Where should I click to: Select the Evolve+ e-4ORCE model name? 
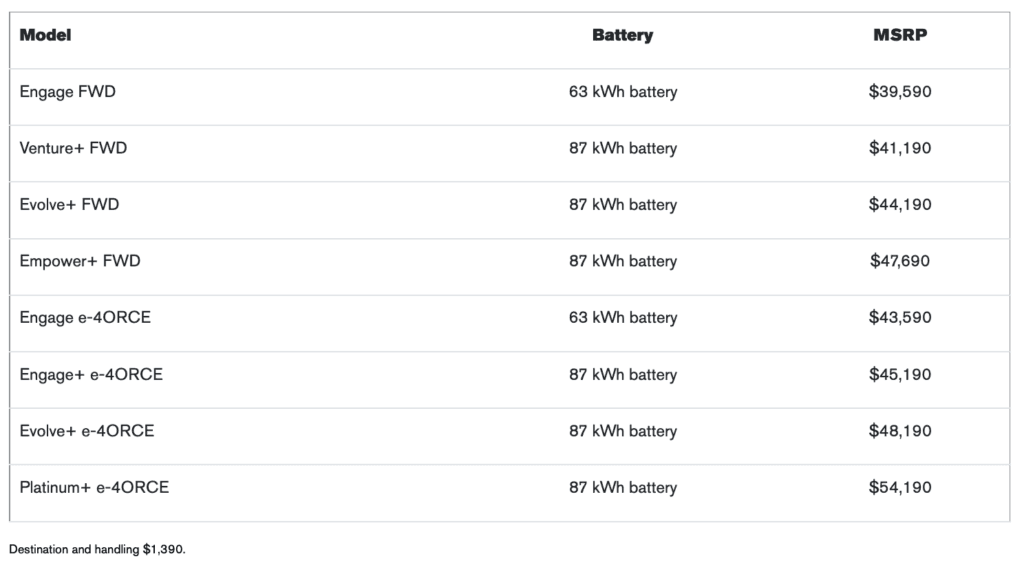coord(87,431)
